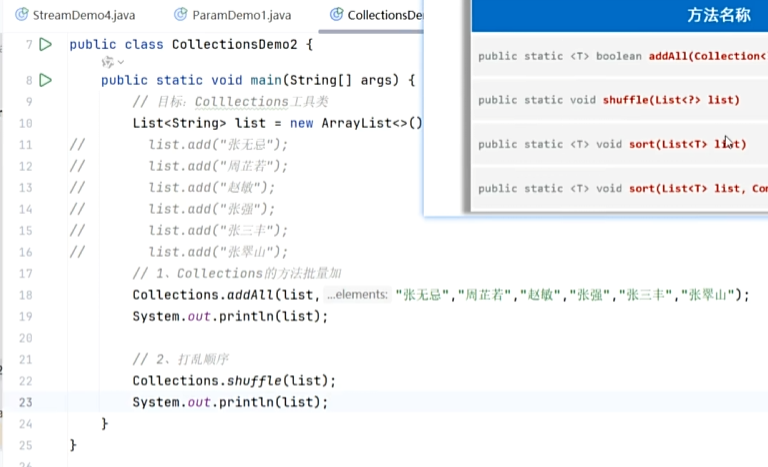The width and height of the screenshot is (768, 467).
Task: Expand the code author hint chevron above main
Action: (120, 62)
